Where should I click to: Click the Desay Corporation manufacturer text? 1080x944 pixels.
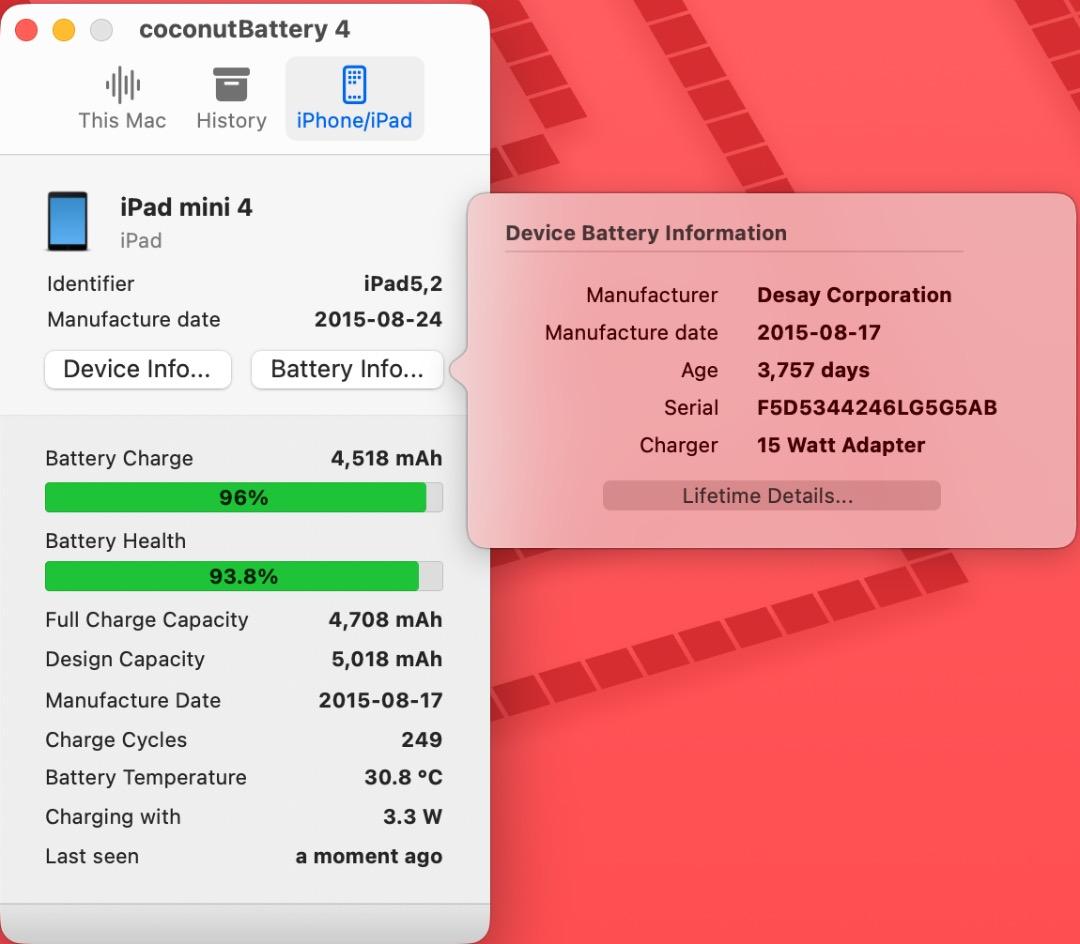click(x=854, y=295)
